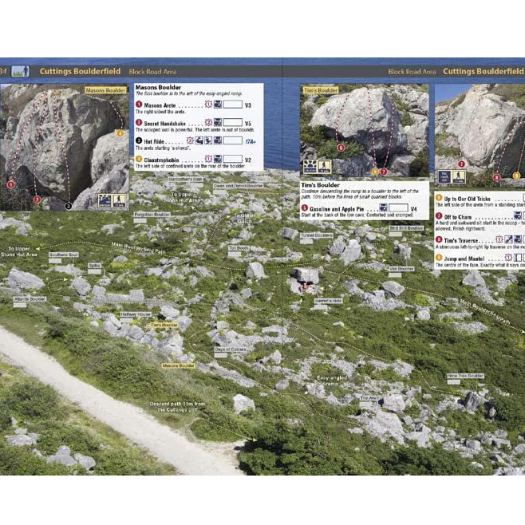525x525 pixels.
Task: Click the right Block Road Area header text
Action: click(x=412, y=72)
